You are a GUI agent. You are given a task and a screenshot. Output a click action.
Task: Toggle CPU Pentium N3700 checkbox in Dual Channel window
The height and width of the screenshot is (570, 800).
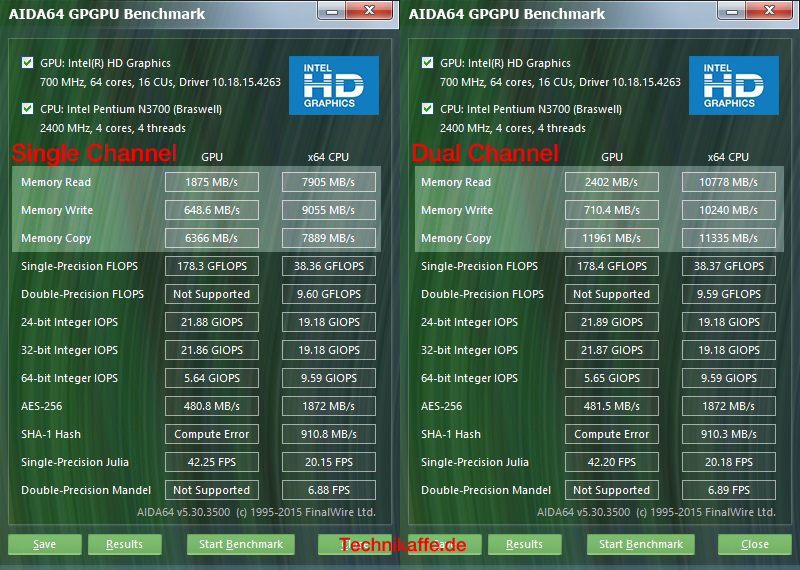click(x=428, y=109)
